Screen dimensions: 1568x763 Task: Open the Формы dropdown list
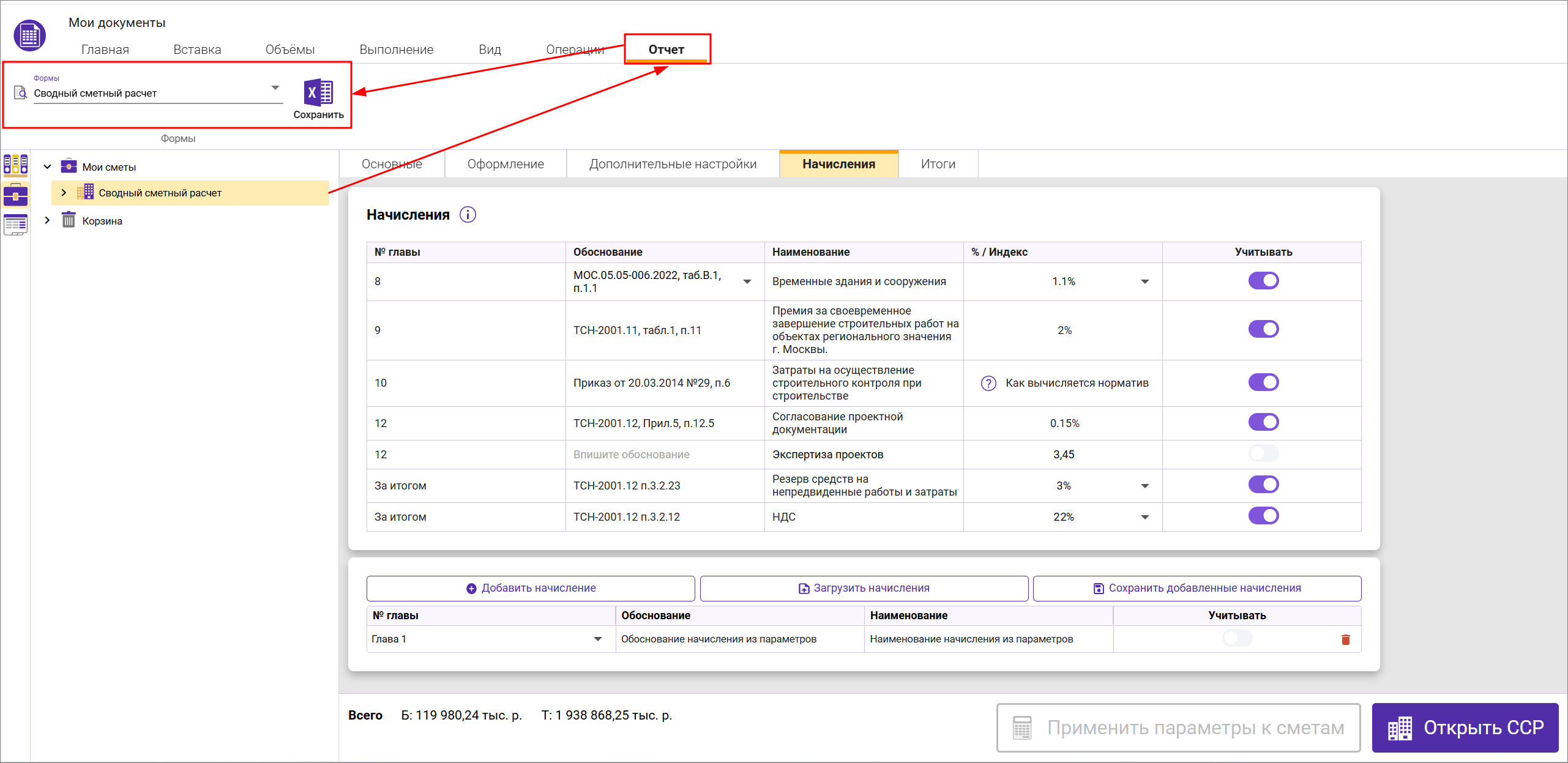click(x=275, y=88)
